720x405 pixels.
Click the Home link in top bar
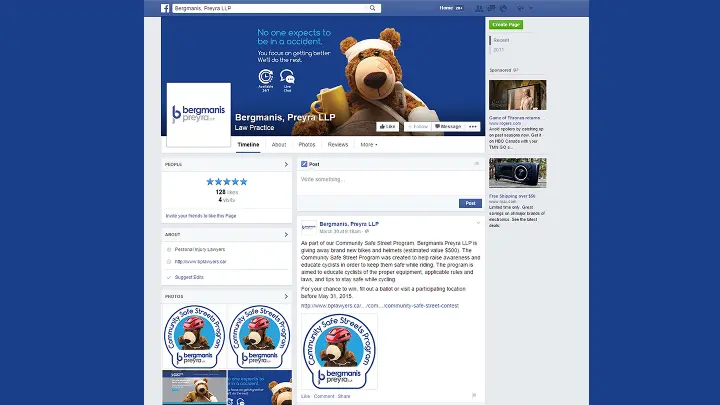click(x=446, y=8)
